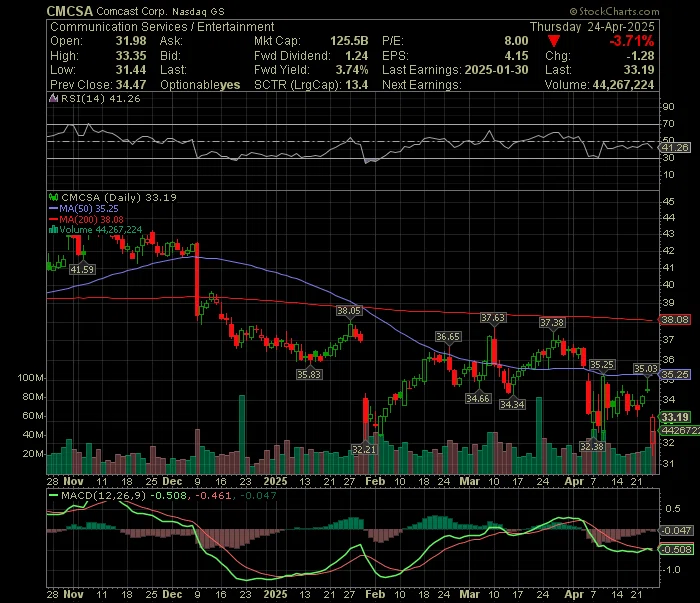Click the Open value 31.98

(131, 41)
